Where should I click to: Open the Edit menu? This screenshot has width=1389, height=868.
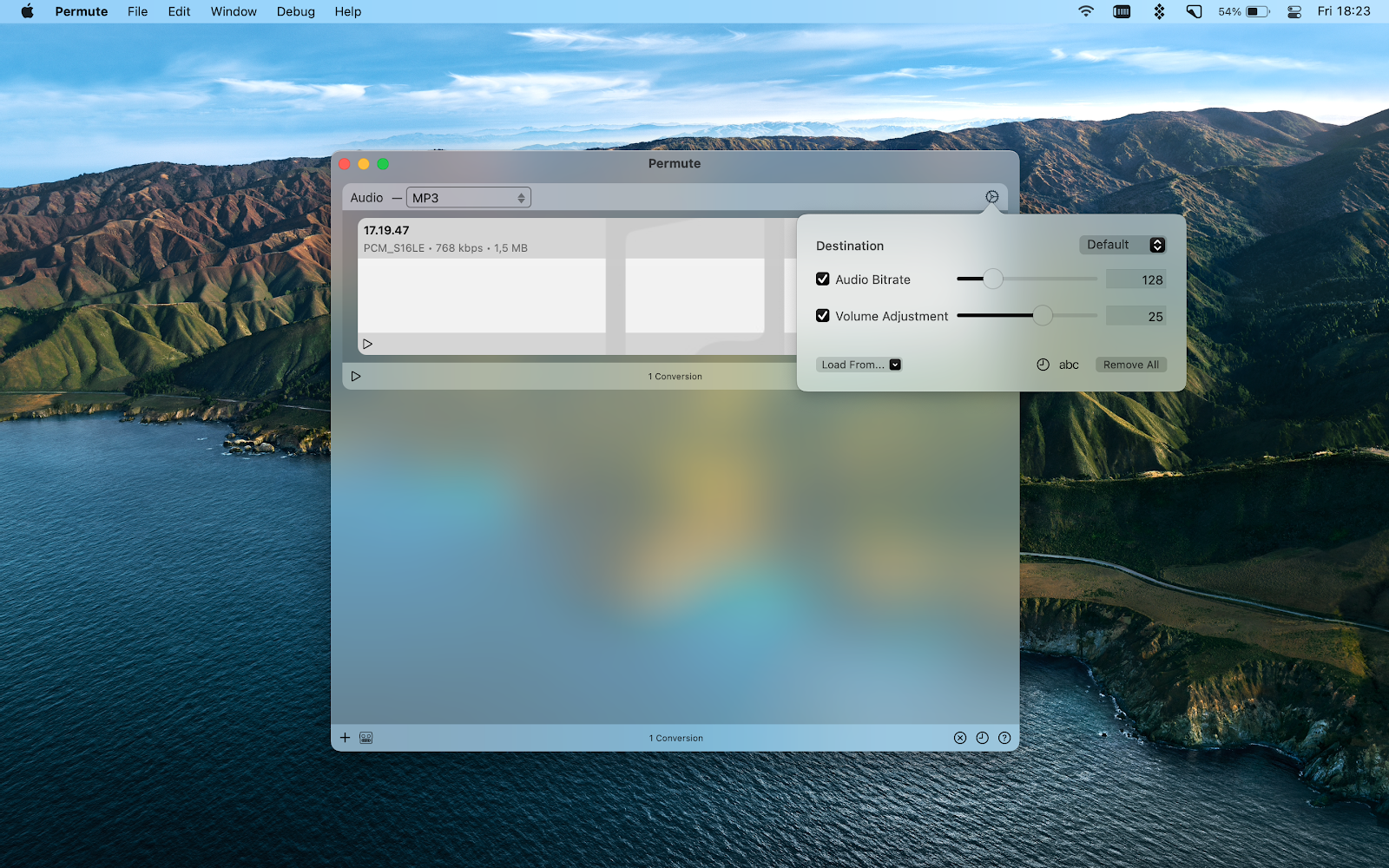(179, 11)
